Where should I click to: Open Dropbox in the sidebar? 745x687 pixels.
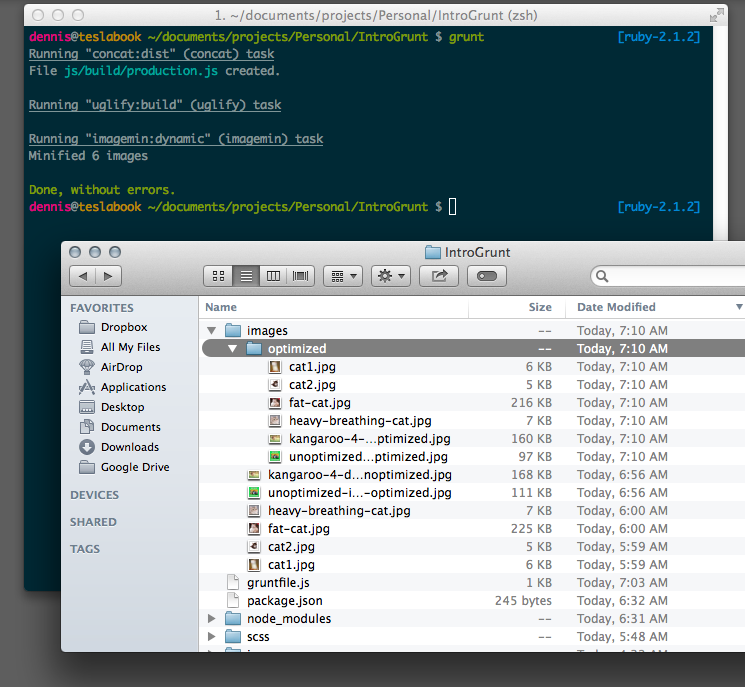[x=124, y=327]
